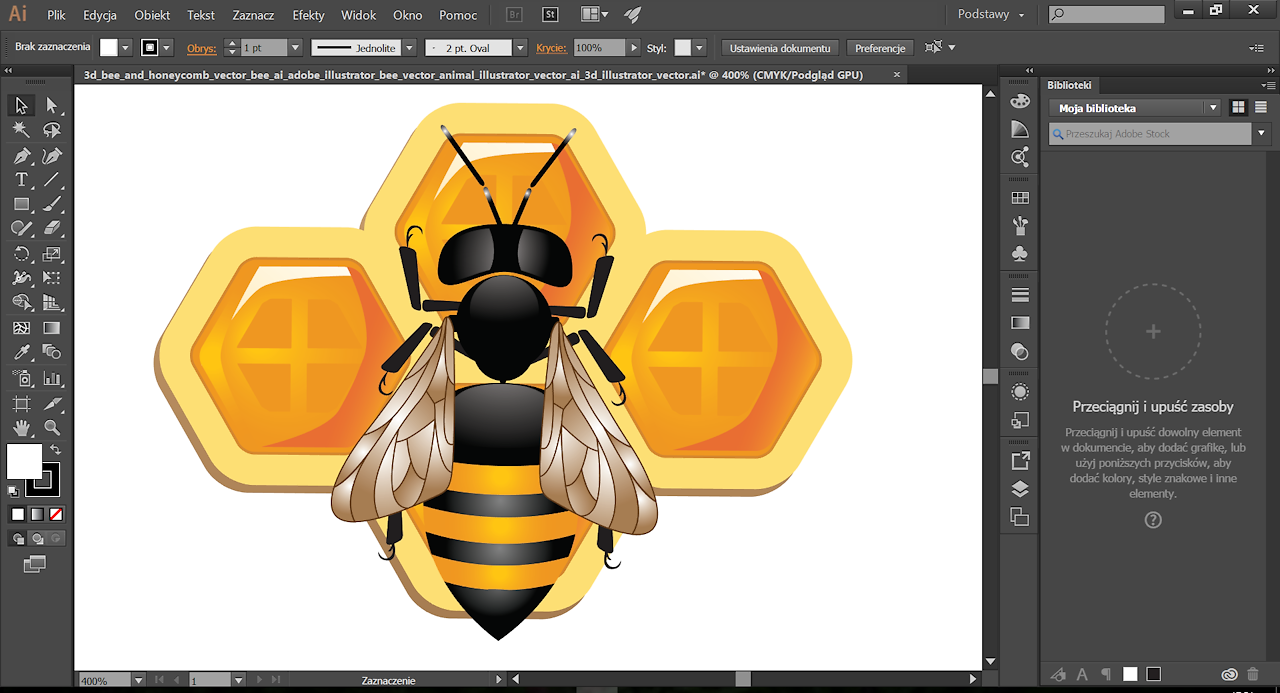The image size is (1280, 693).
Task: Open the Swatches panel icon
Action: coord(1020,198)
